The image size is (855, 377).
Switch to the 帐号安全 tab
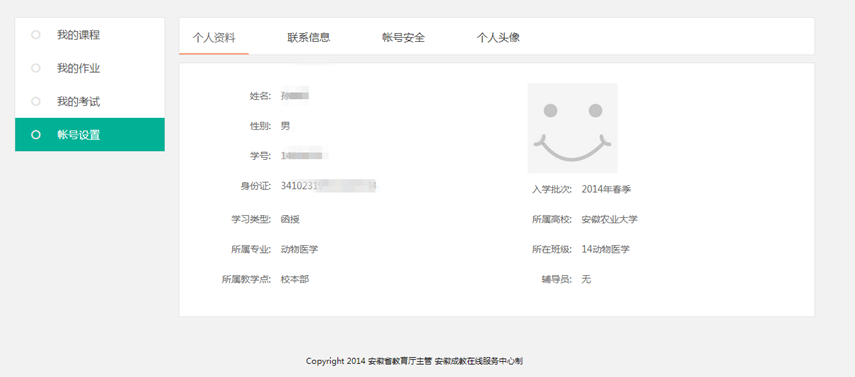pyautogui.click(x=404, y=38)
